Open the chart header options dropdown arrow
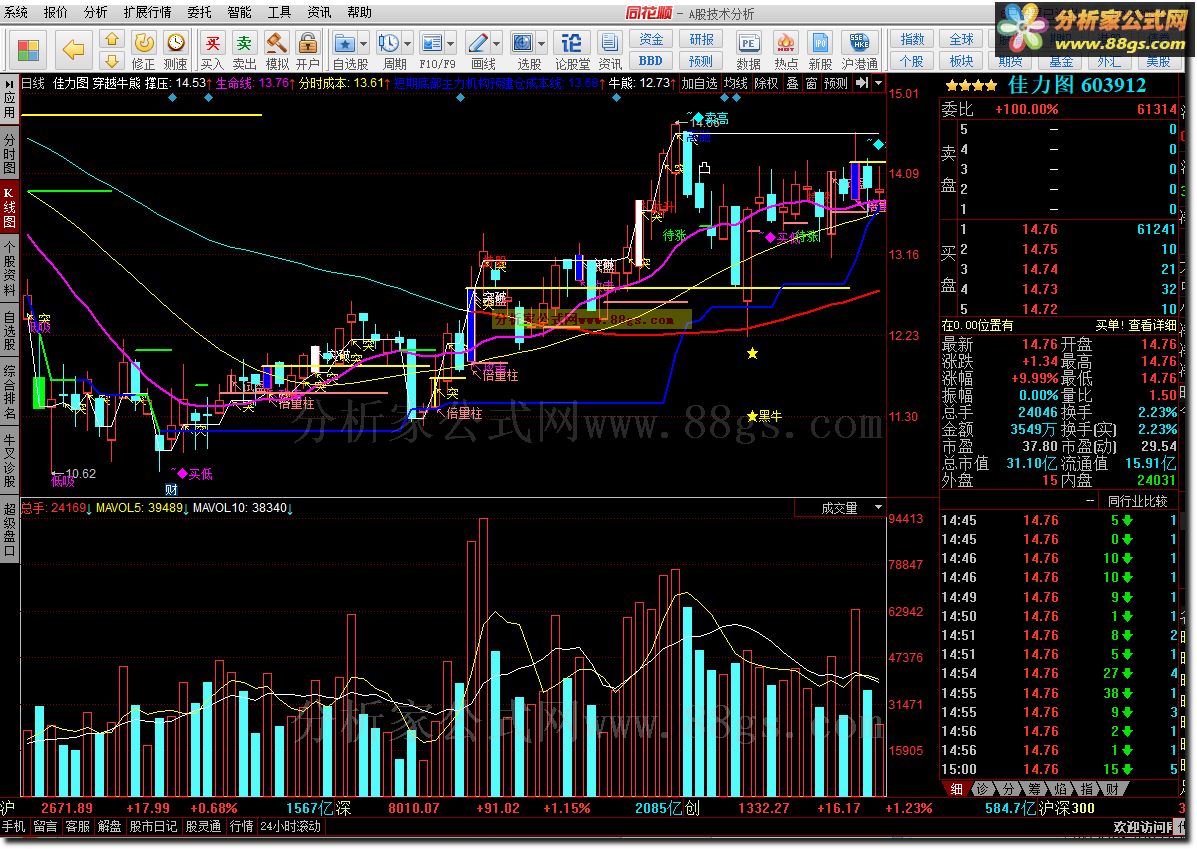This screenshot has width=1197, height=849. tap(879, 82)
